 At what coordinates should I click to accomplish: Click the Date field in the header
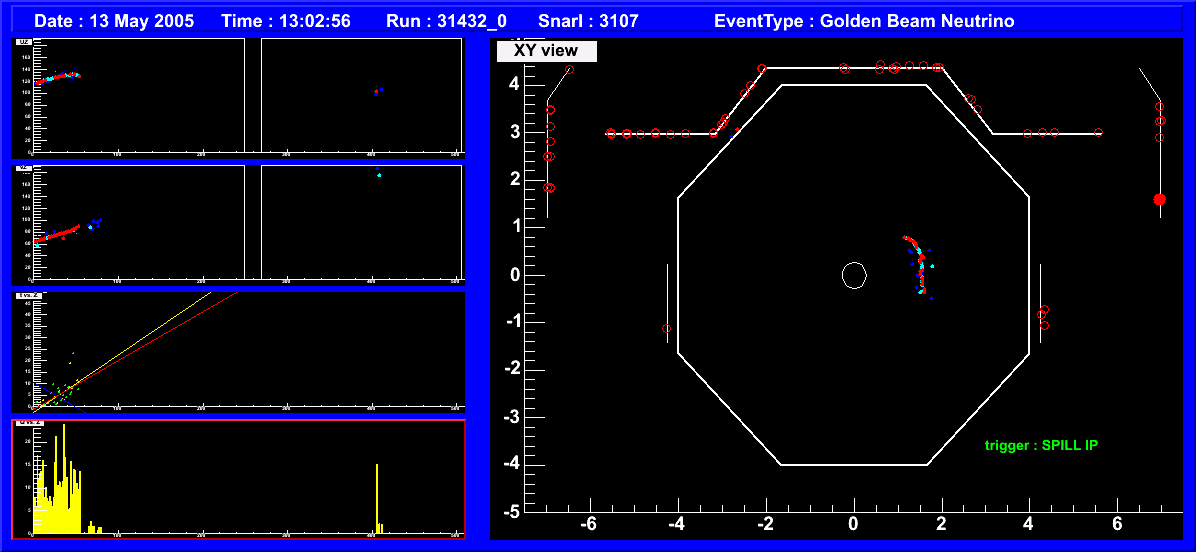click(115, 21)
